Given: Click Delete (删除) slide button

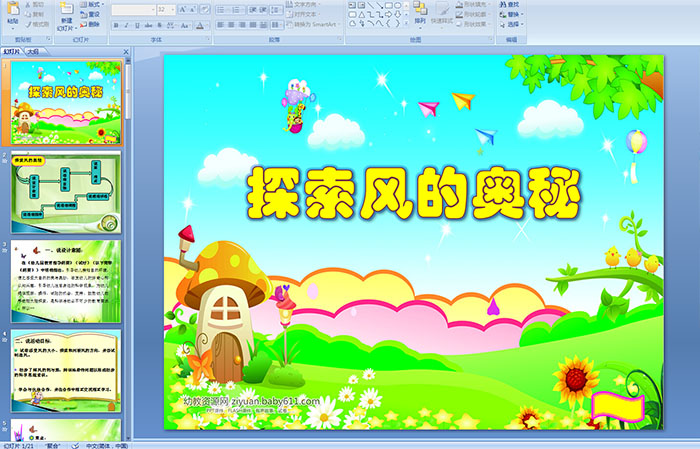Looking at the screenshot, I should pyautogui.click(x=90, y=24).
